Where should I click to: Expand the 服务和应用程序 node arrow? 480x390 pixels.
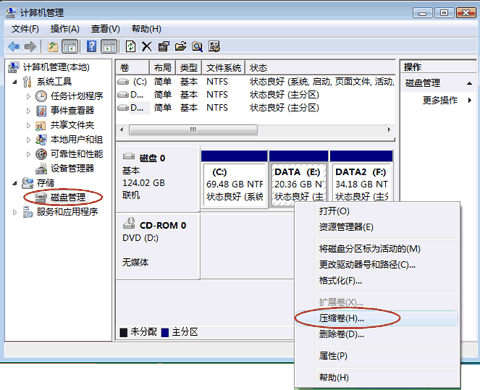pos(15,212)
